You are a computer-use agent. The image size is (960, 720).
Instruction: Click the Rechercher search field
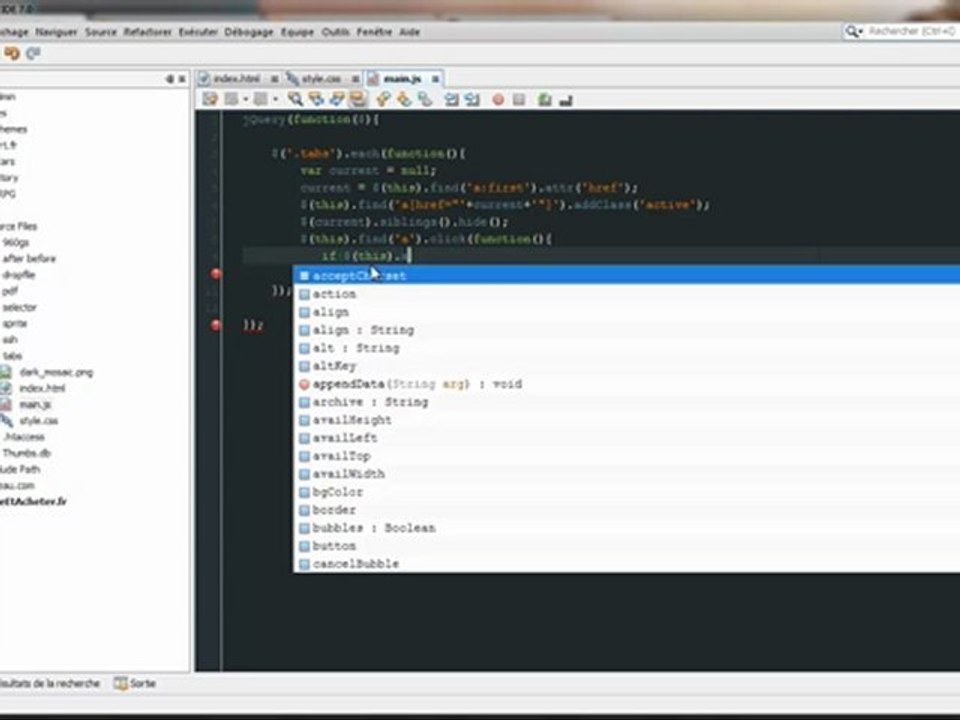tap(912, 31)
